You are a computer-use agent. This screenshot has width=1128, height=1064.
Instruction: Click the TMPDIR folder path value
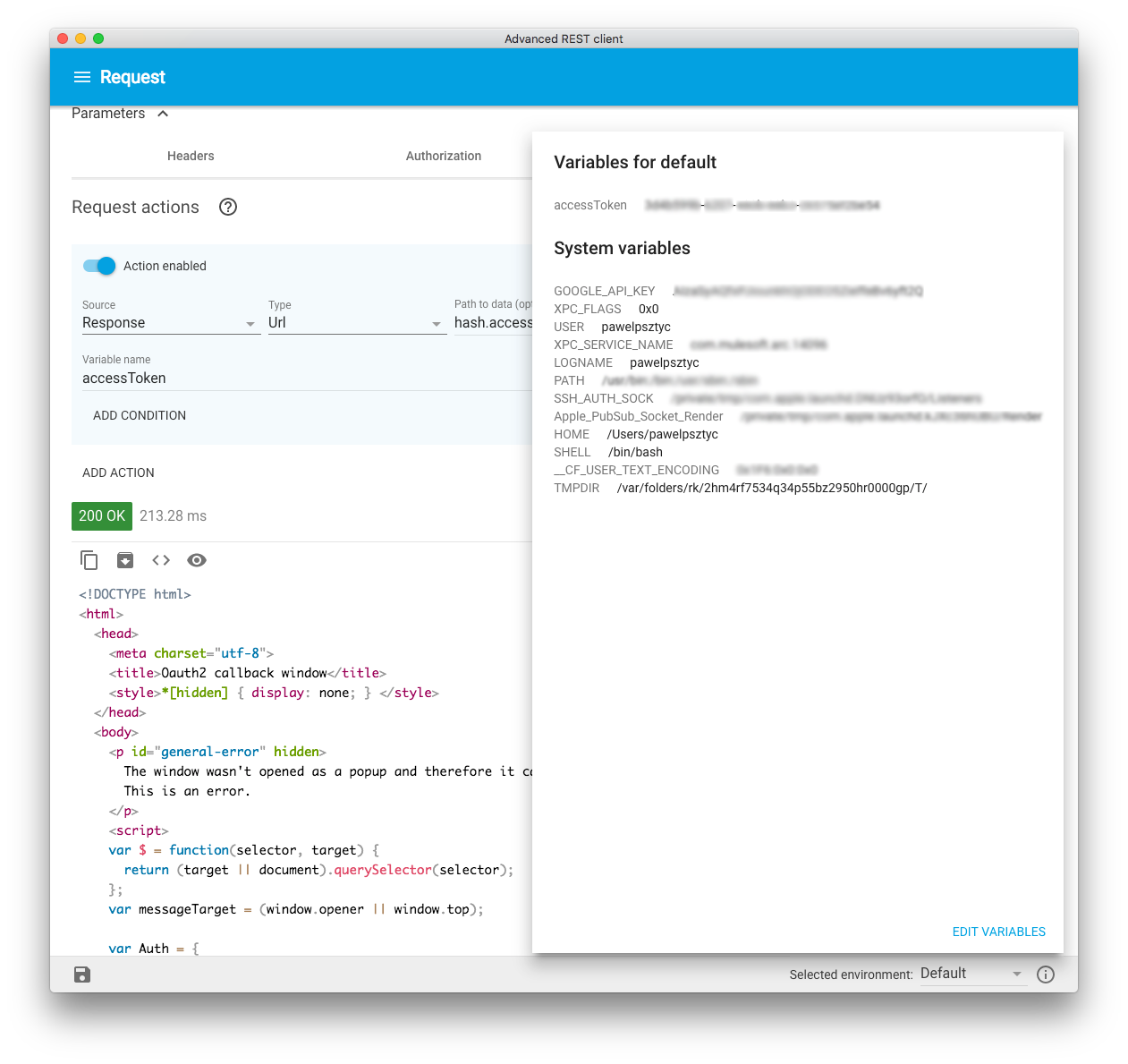[x=772, y=488]
